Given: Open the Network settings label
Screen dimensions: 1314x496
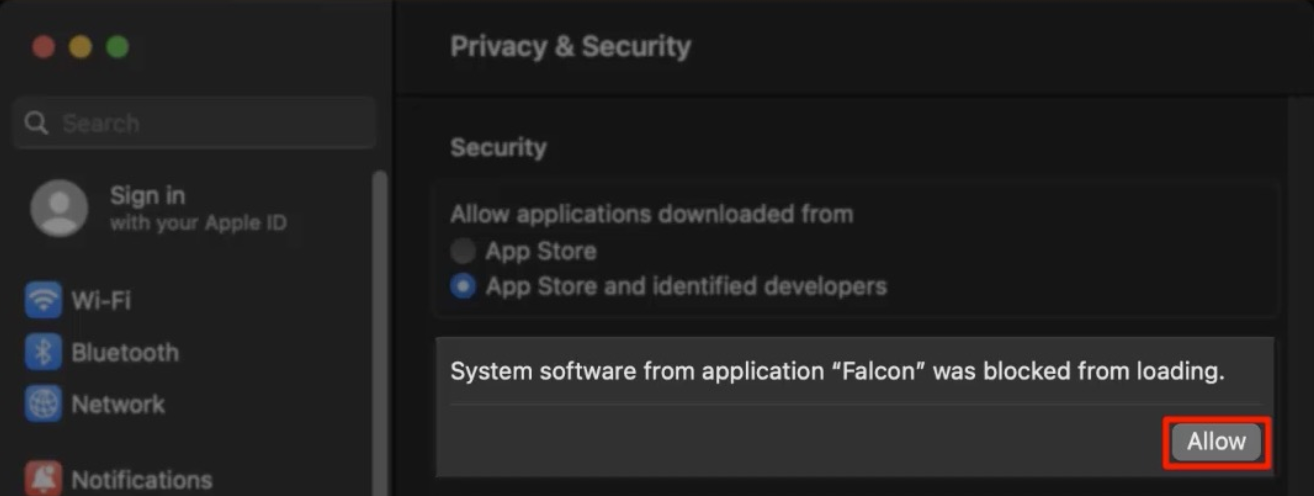Looking at the screenshot, I should [118, 404].
